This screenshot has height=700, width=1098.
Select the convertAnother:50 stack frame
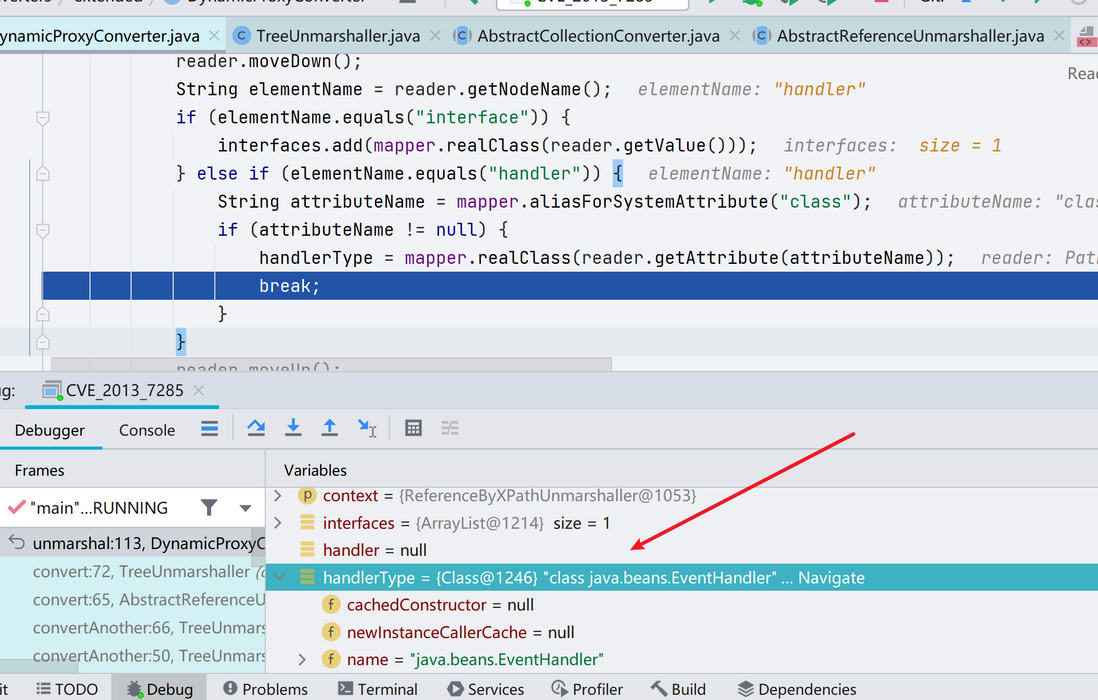132,655
